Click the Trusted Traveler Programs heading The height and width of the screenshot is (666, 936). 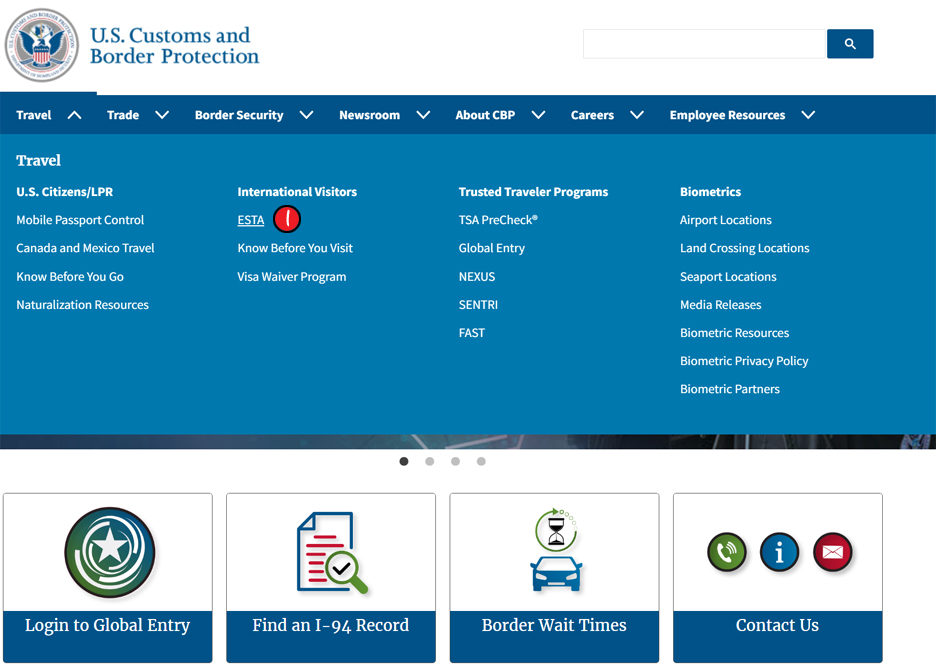click(533, 192)
